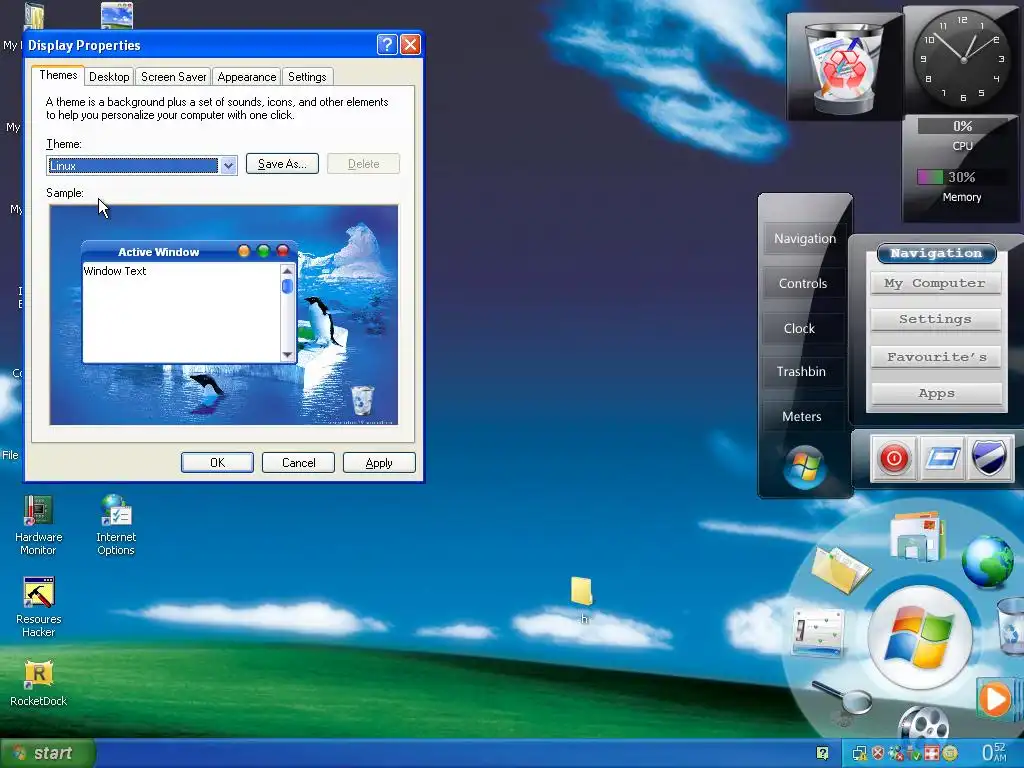Open the Hardware Monitor desktop icon
1024x768 pixels.
[x=38, y=526]
